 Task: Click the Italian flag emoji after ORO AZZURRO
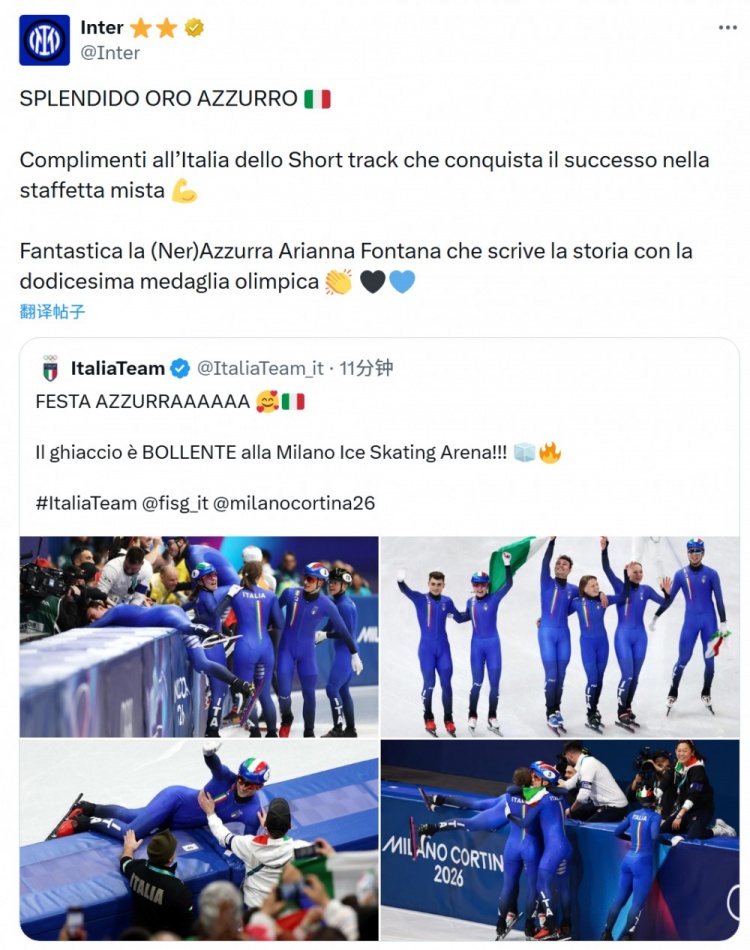coord(317,99)
